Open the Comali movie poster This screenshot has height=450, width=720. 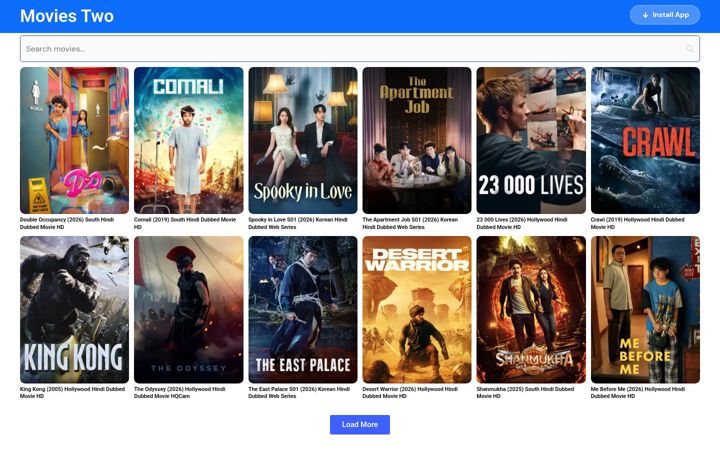[189, 141]
